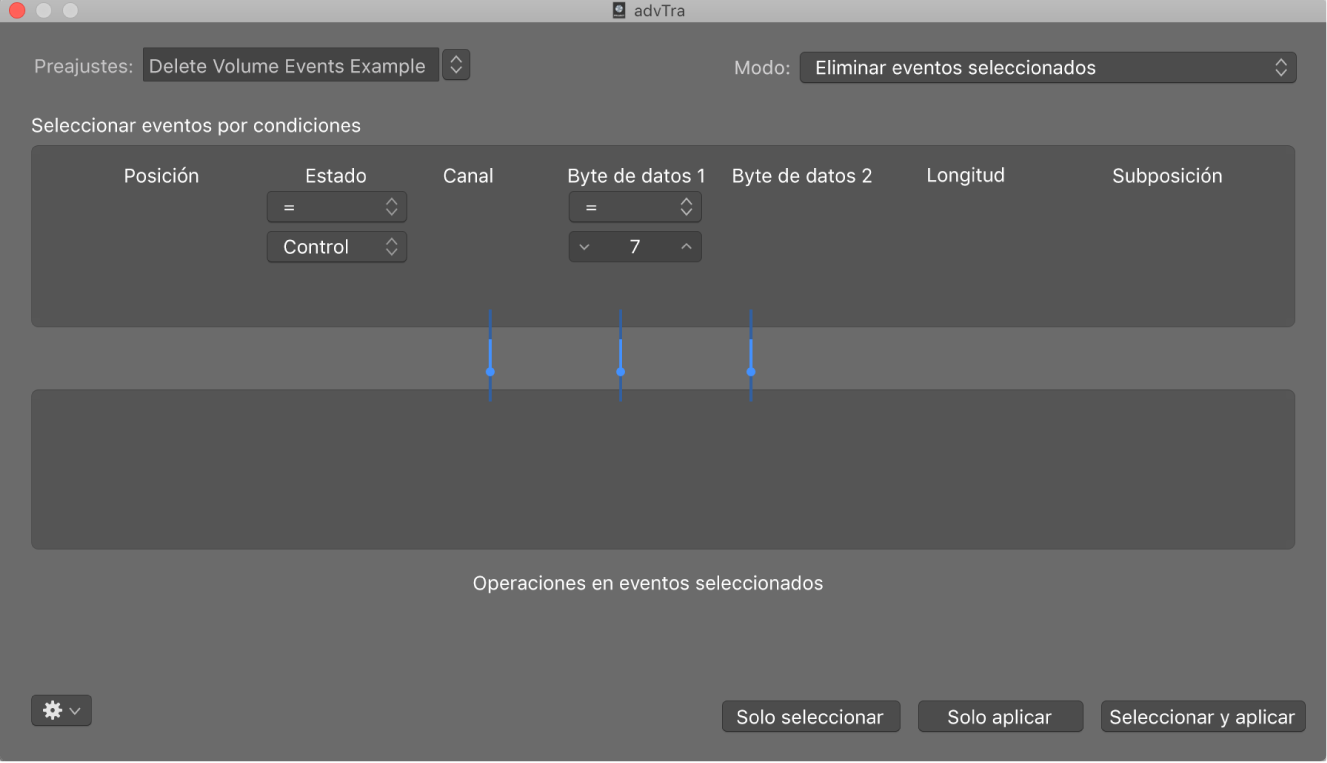This screenshot has height=763, width=1327.
Task: Open the Control event type popup
Action: click(336, 246)
